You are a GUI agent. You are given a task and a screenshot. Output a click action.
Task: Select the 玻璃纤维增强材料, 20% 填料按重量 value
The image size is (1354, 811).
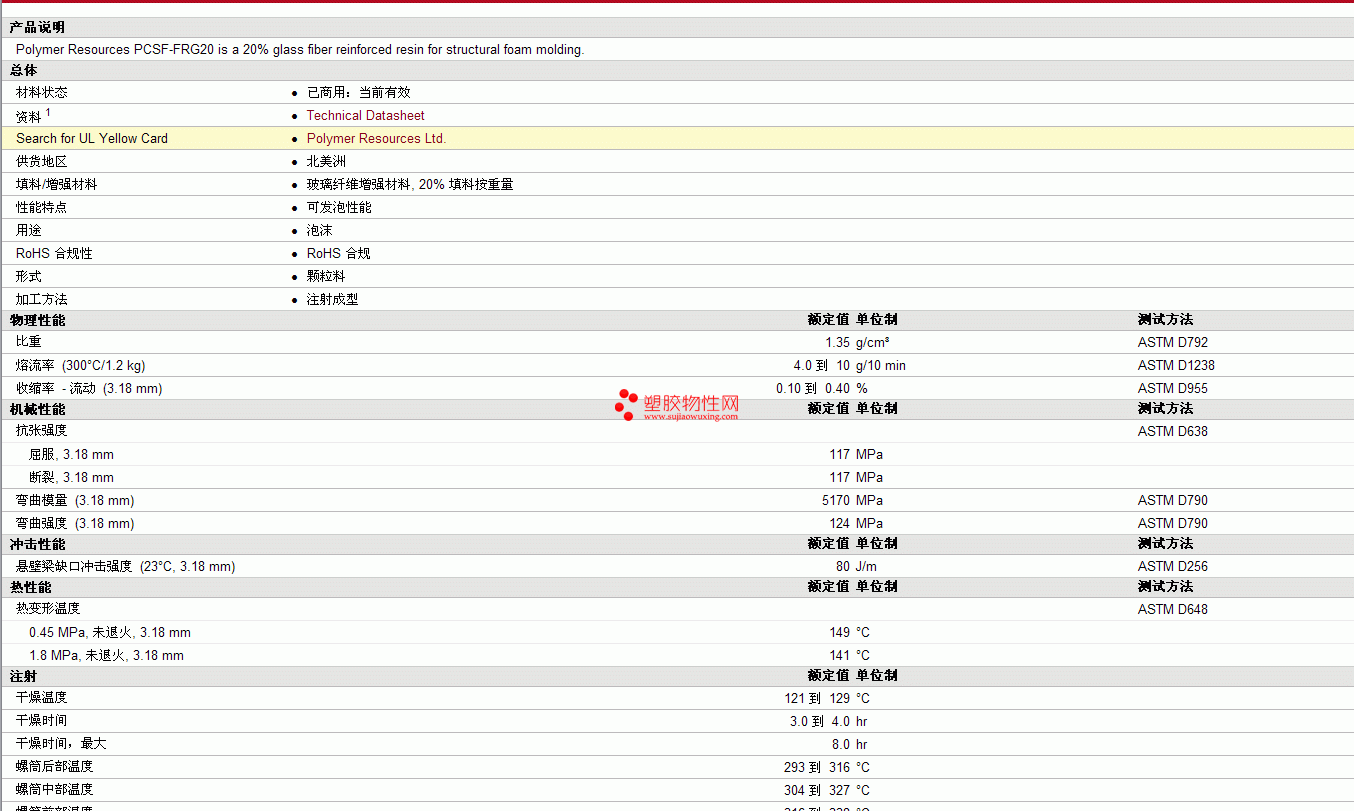tap(410, 184)
